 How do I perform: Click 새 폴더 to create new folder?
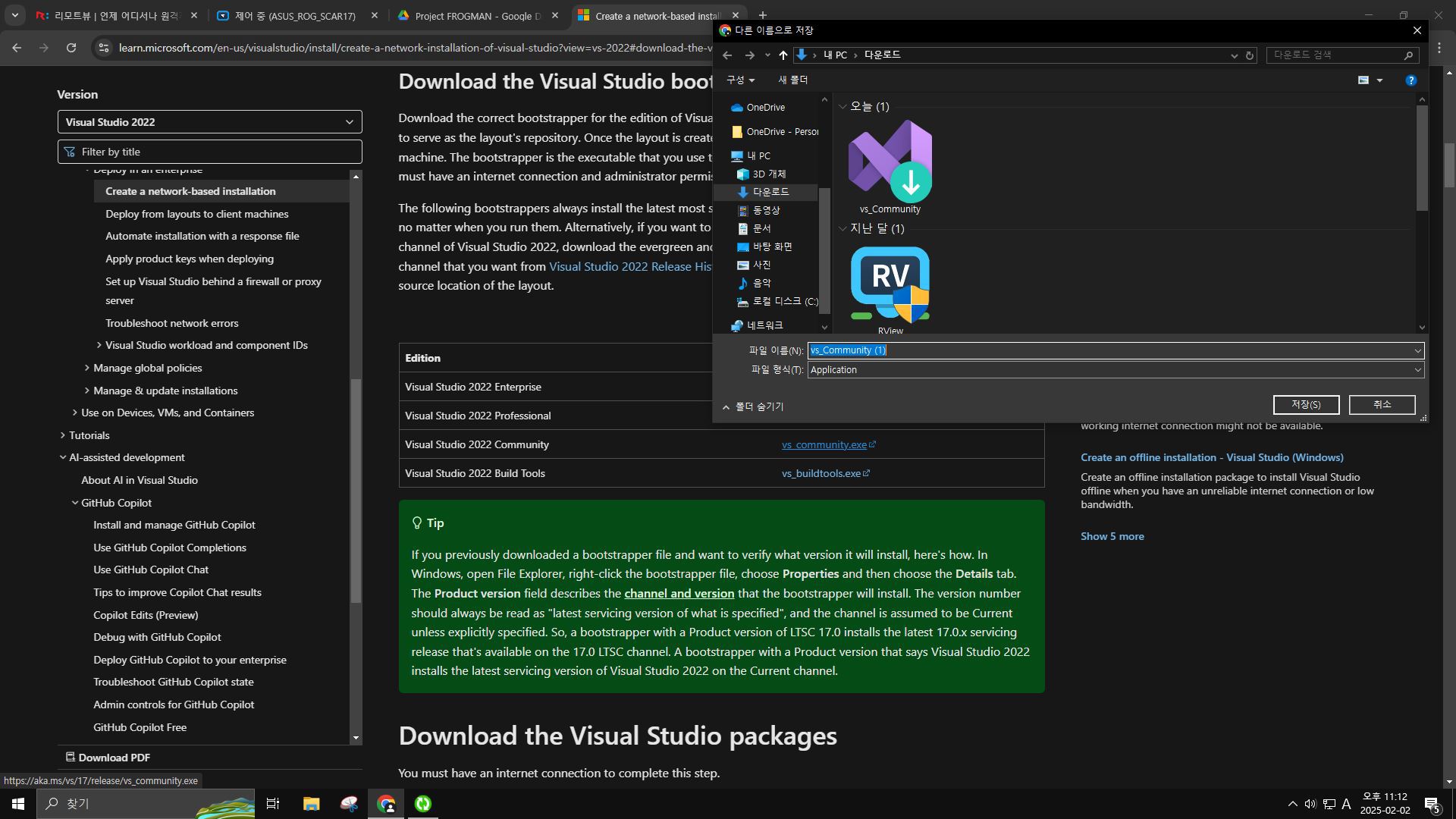(x=792, y=80)
